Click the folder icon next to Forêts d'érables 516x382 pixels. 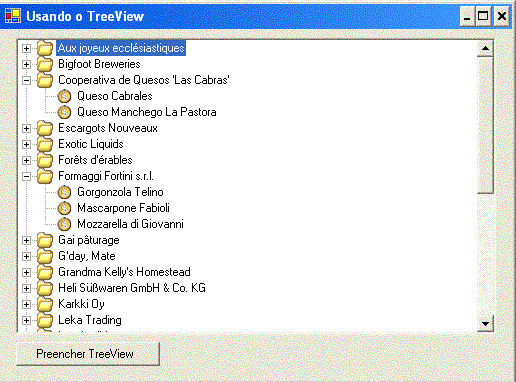coord(45,160)
